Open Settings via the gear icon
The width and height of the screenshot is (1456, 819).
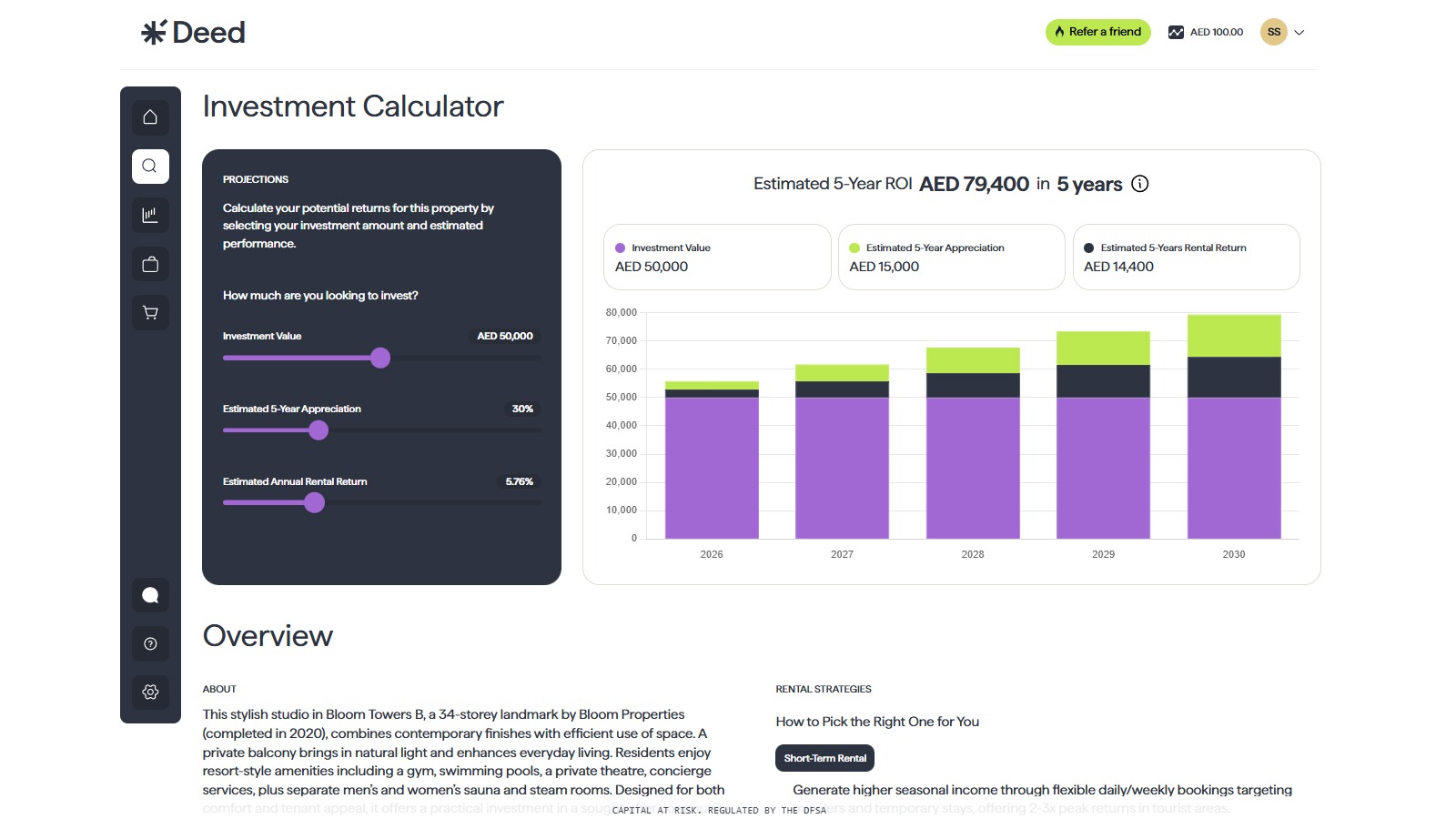point(150,693)
